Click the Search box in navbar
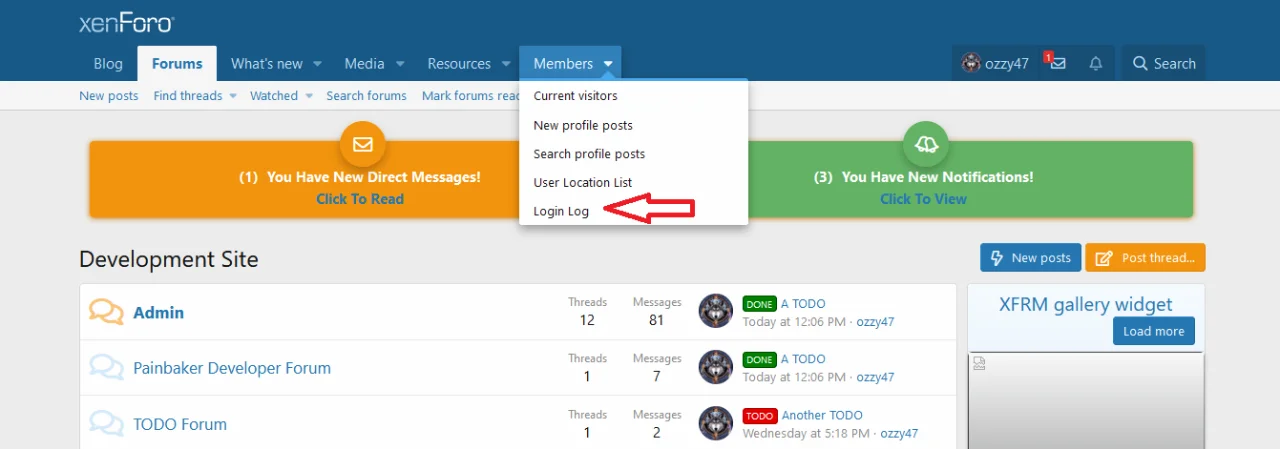Screen dimensions: 1280x449 pyautogui.click(x=1163, y=63)
